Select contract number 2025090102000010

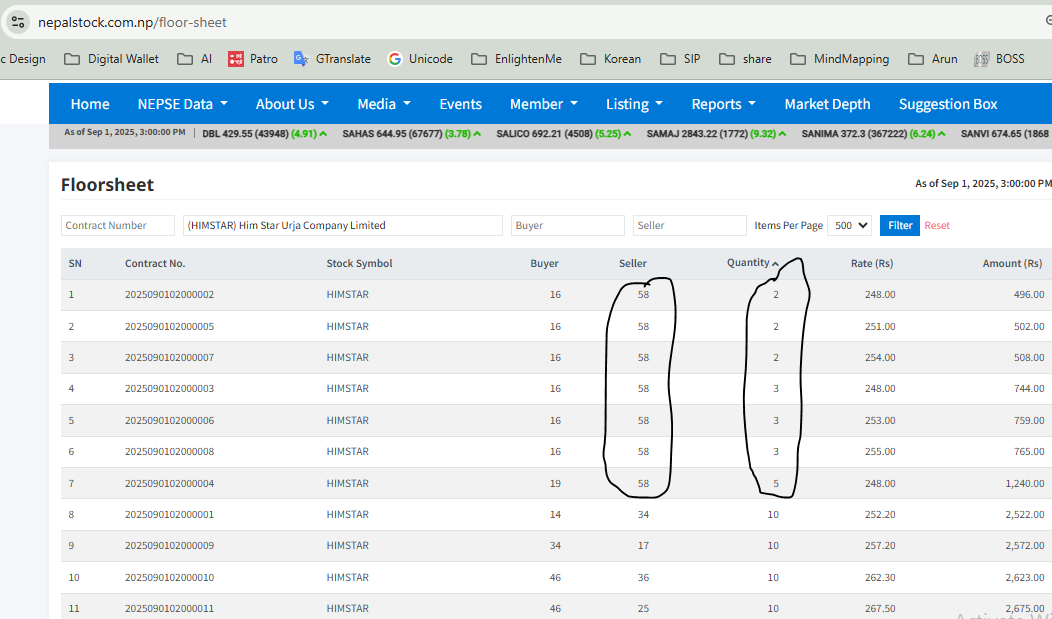(x=169, y=577)
